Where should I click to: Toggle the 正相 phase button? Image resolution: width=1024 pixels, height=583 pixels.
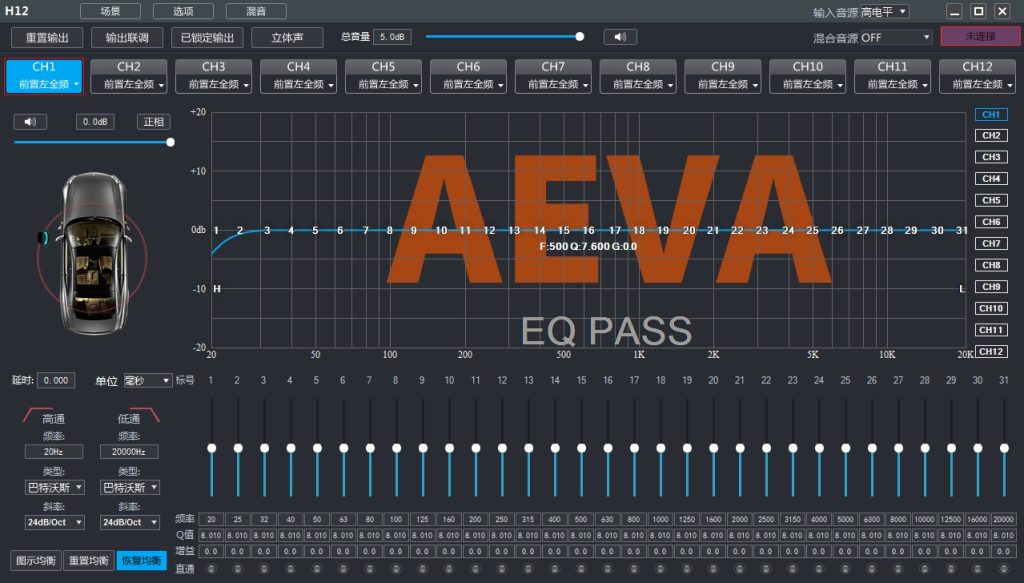[153, 121]
